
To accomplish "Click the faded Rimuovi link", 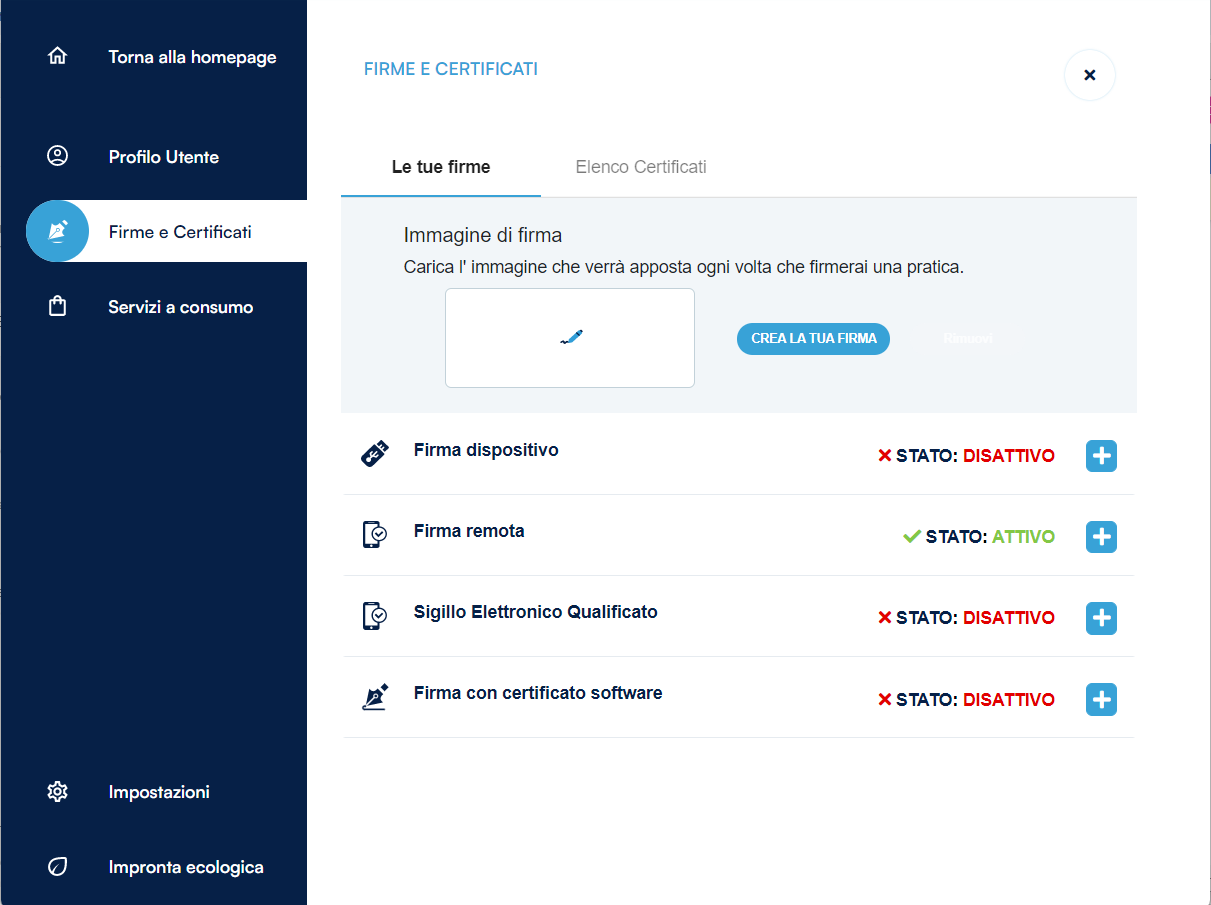I will click(x=967, y=339).
